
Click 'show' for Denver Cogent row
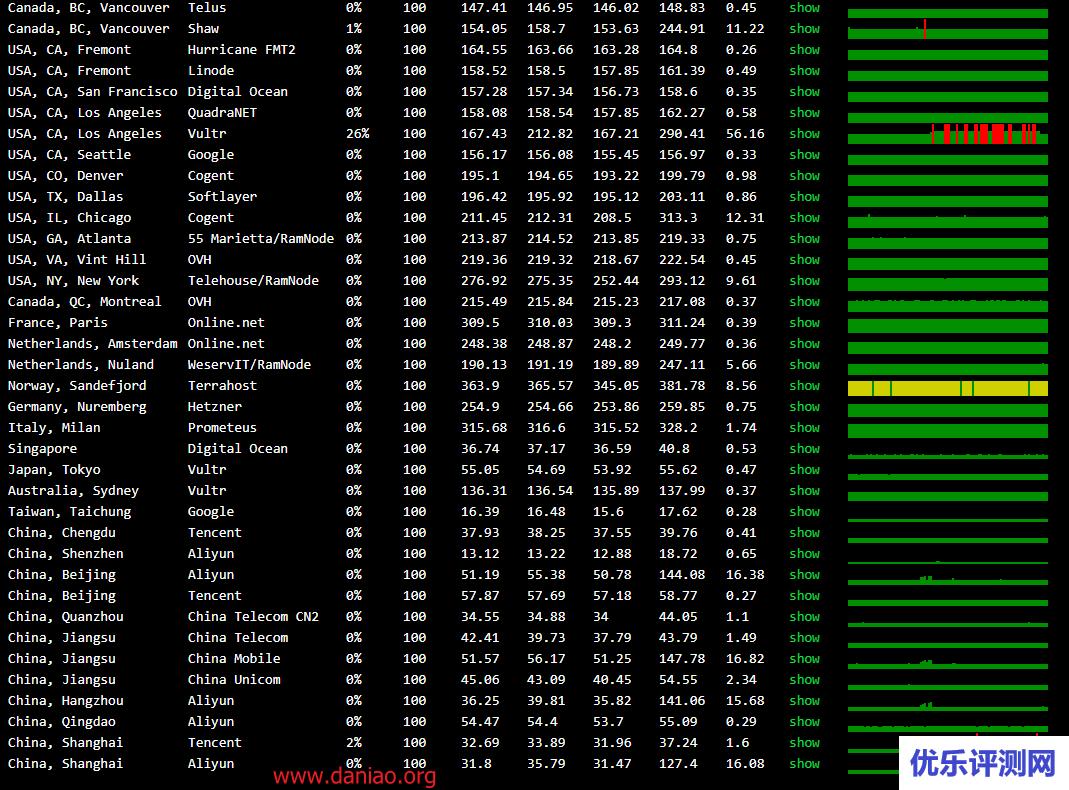pyautogui.click(x=804, y=176)
